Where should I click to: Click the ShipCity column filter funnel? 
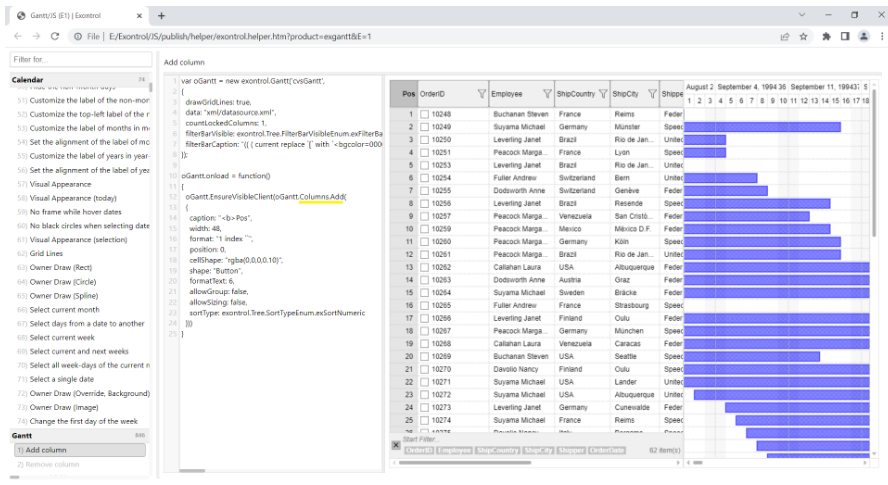click(651, 94)
